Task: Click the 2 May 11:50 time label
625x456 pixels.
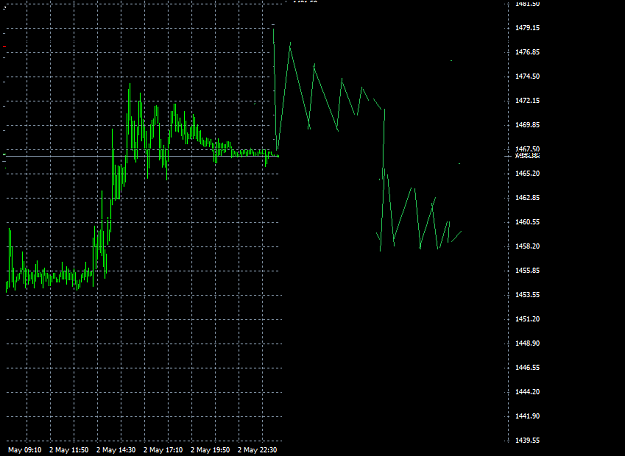Action: coord(69,450)
